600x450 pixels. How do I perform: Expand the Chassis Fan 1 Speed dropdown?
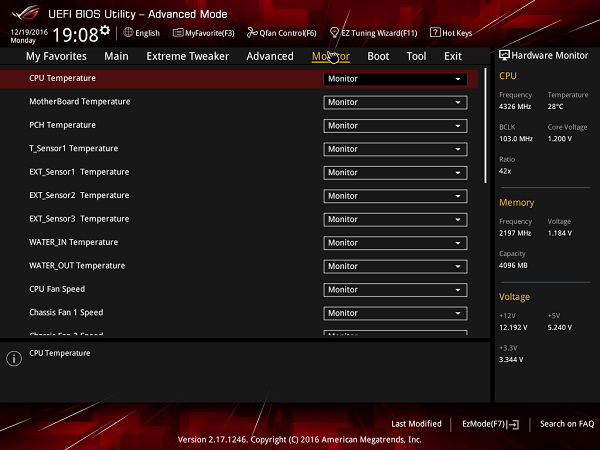(395, 313)
